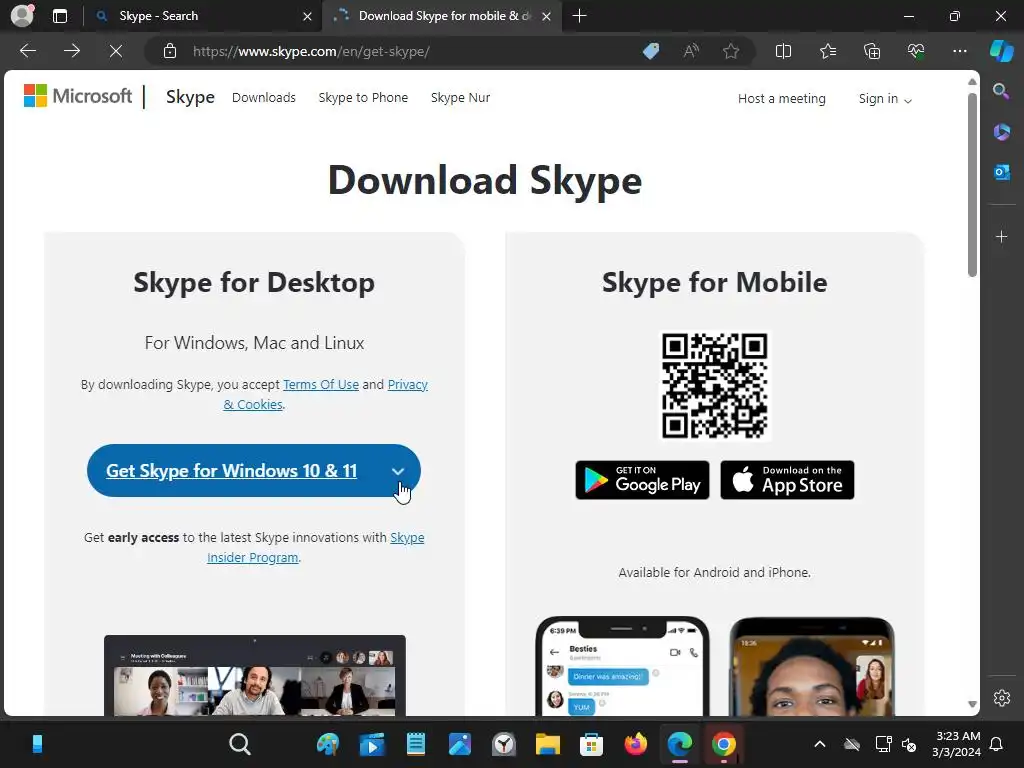Open sidebar settings gear
1024x768 pixels.
click(x=1002, y=698)
